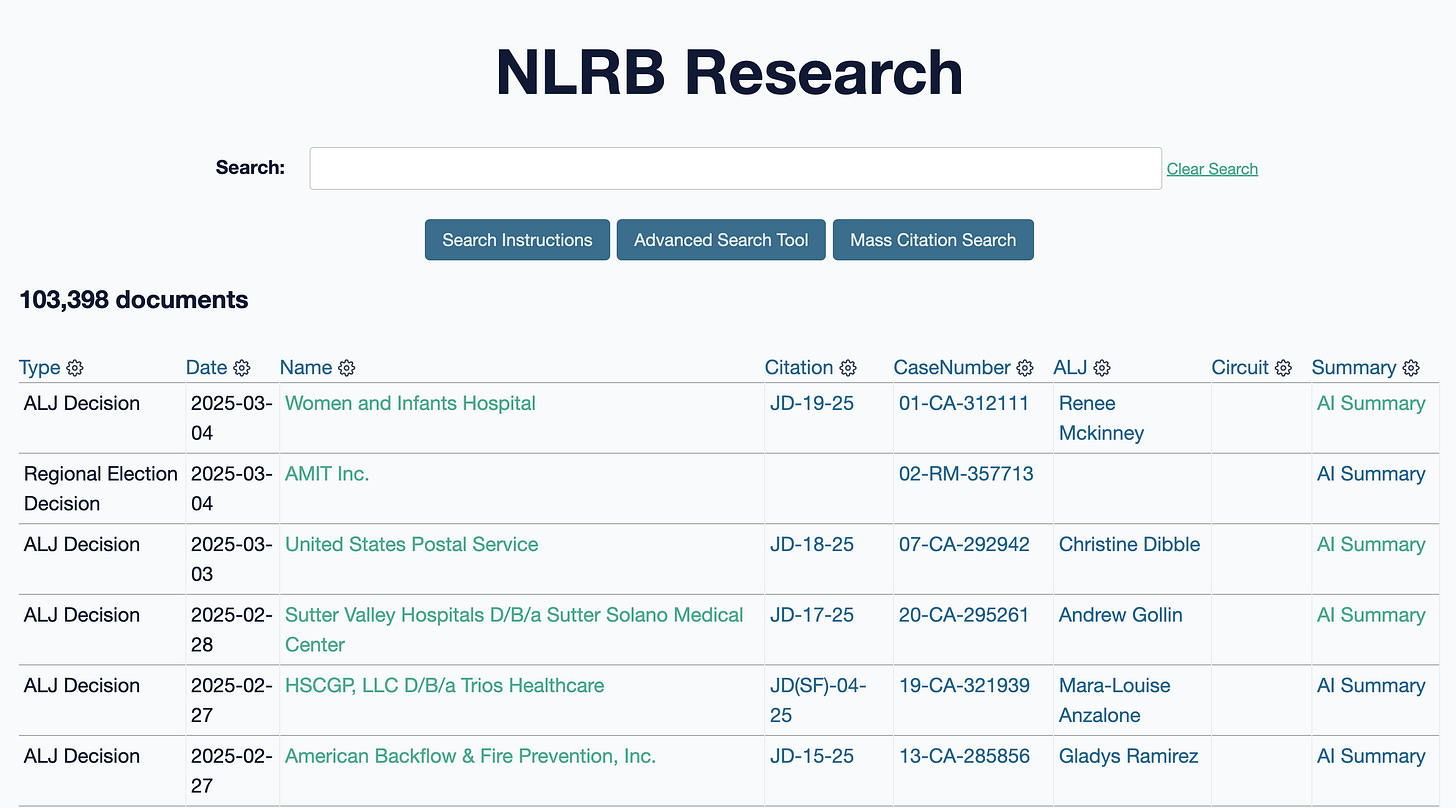The image size is (1456, 808).
Task: Open AI Summary for Women and Infants Hospital
Action: click(x=1371, y=404)
